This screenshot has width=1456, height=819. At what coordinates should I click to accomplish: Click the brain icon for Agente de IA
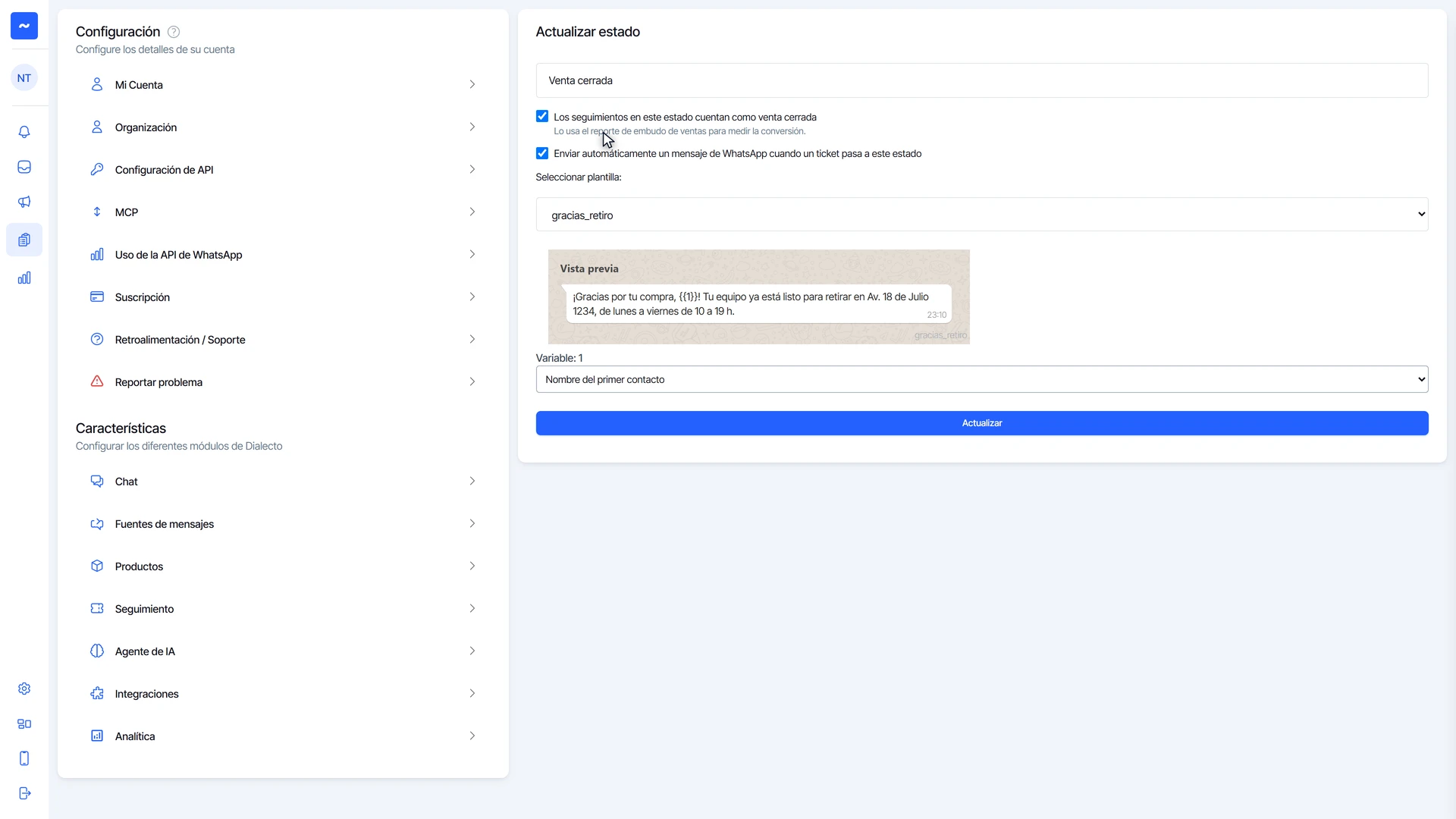tap(97, 651)
